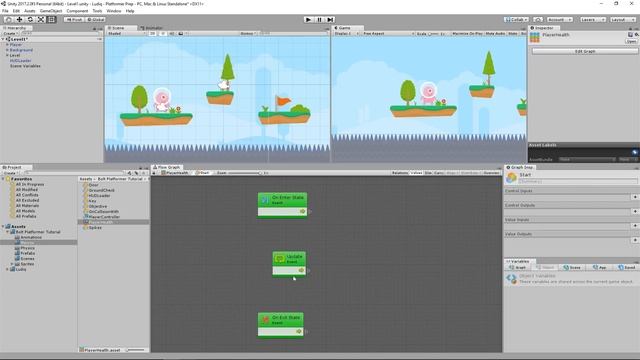Open the Inspector settings gear icon
640x360 pixels.
pos(636,34)
